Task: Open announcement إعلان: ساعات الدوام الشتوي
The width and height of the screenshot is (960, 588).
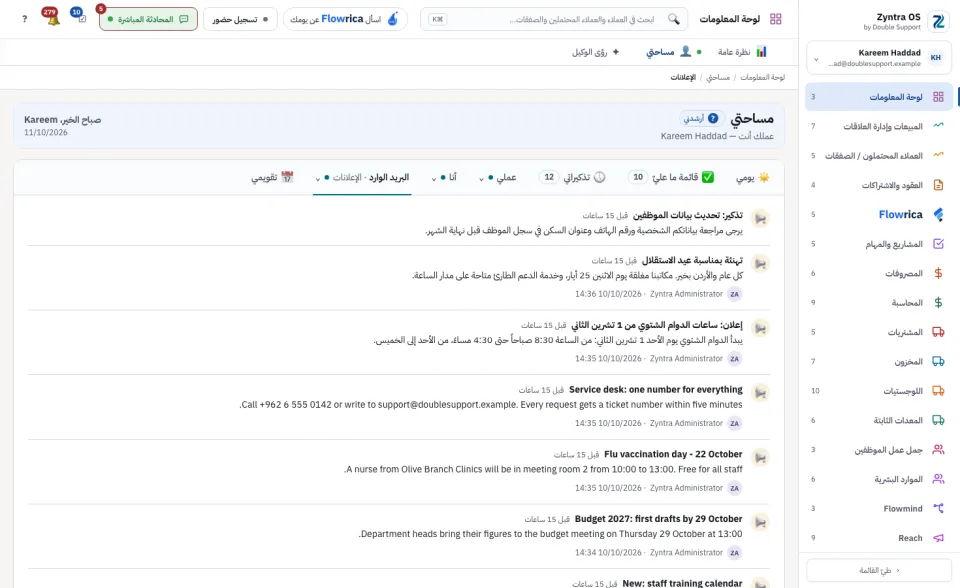Action: pos(656,325)
